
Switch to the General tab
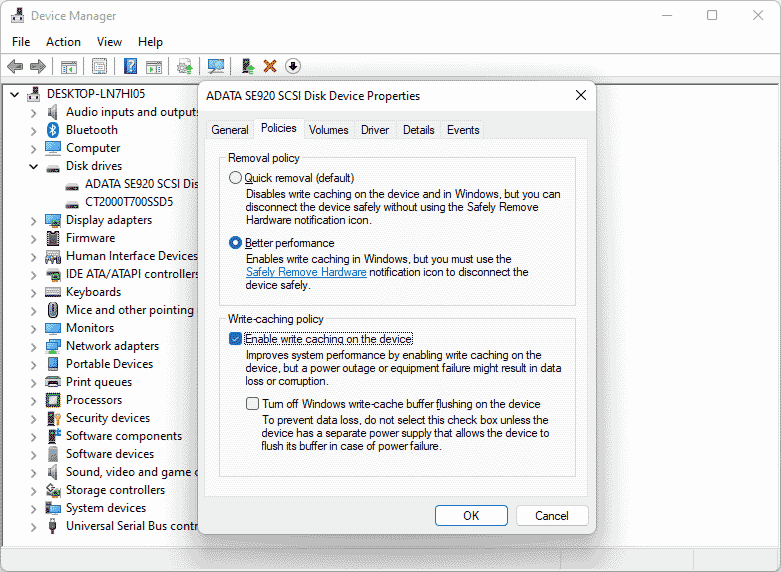tap(230, 130)
